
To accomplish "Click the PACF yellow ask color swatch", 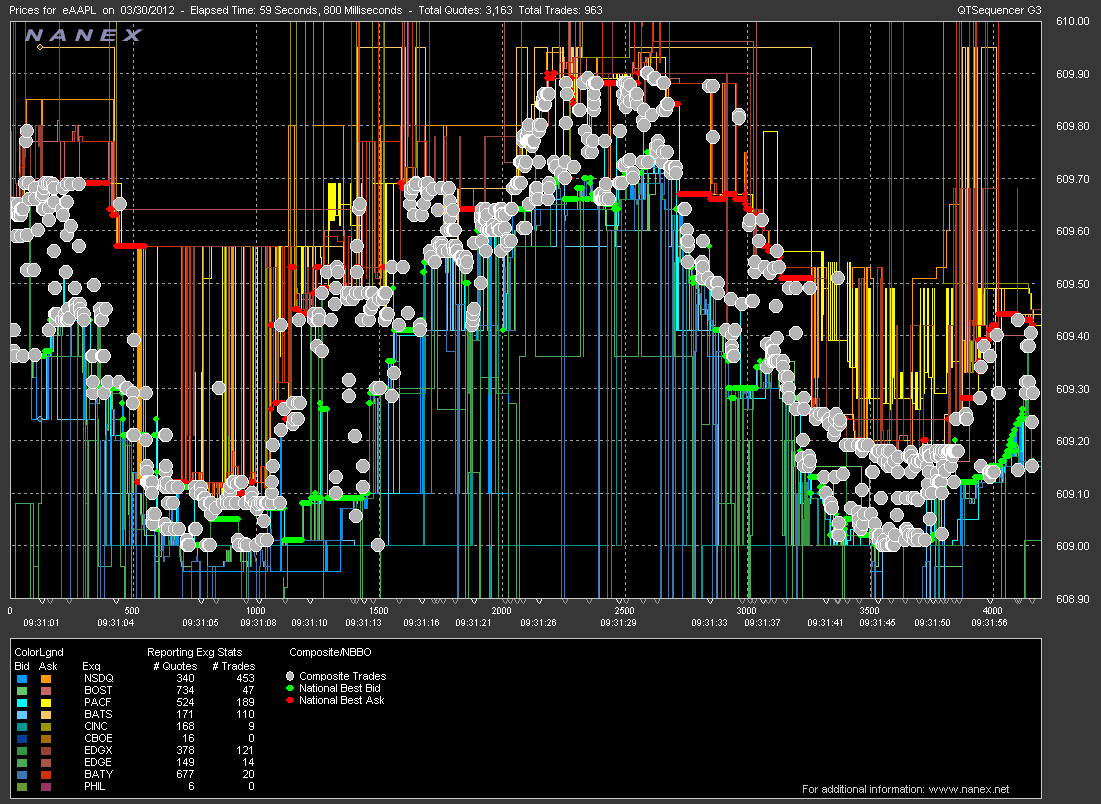I will [x=46, y=702].
